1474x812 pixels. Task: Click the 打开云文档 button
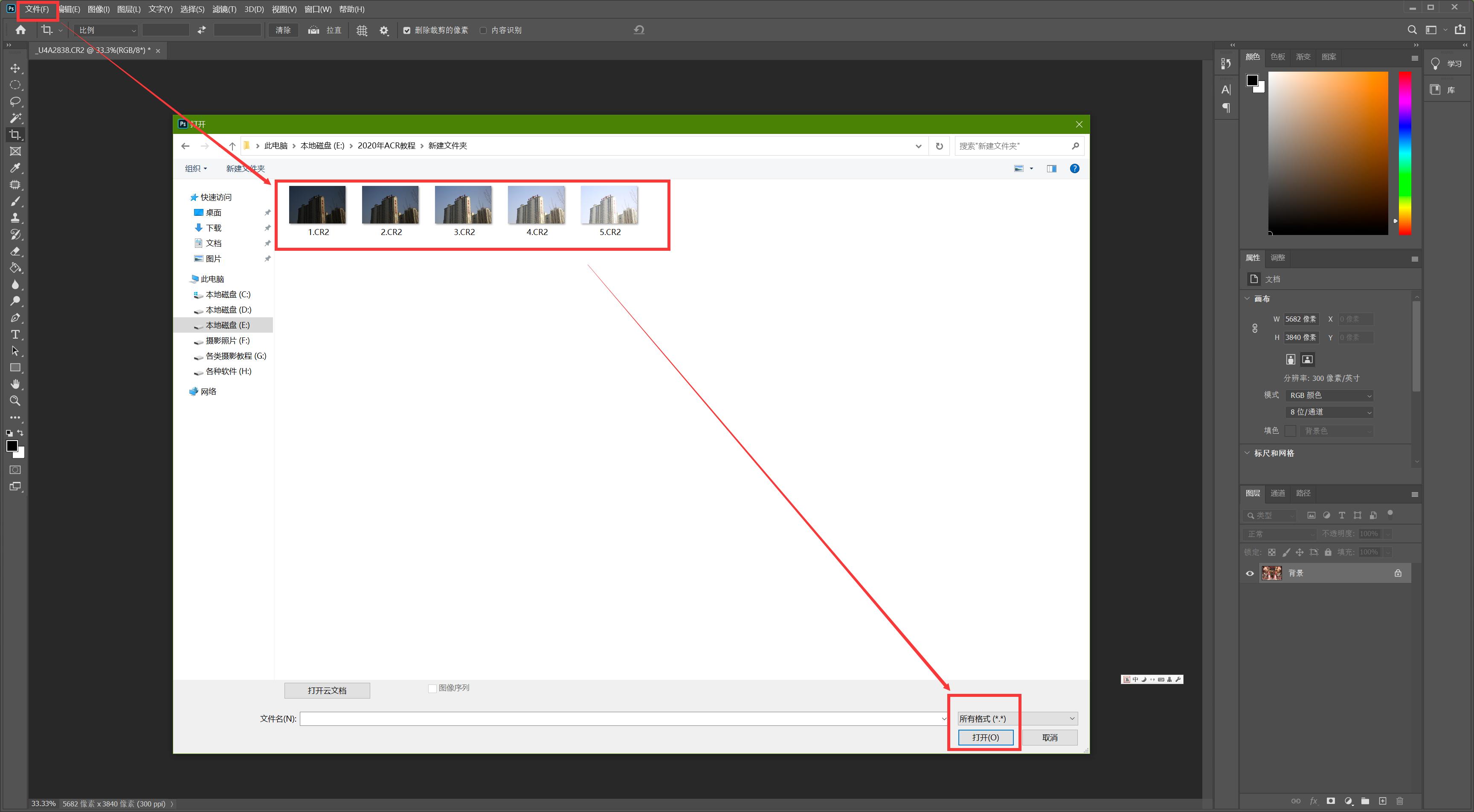327,690
